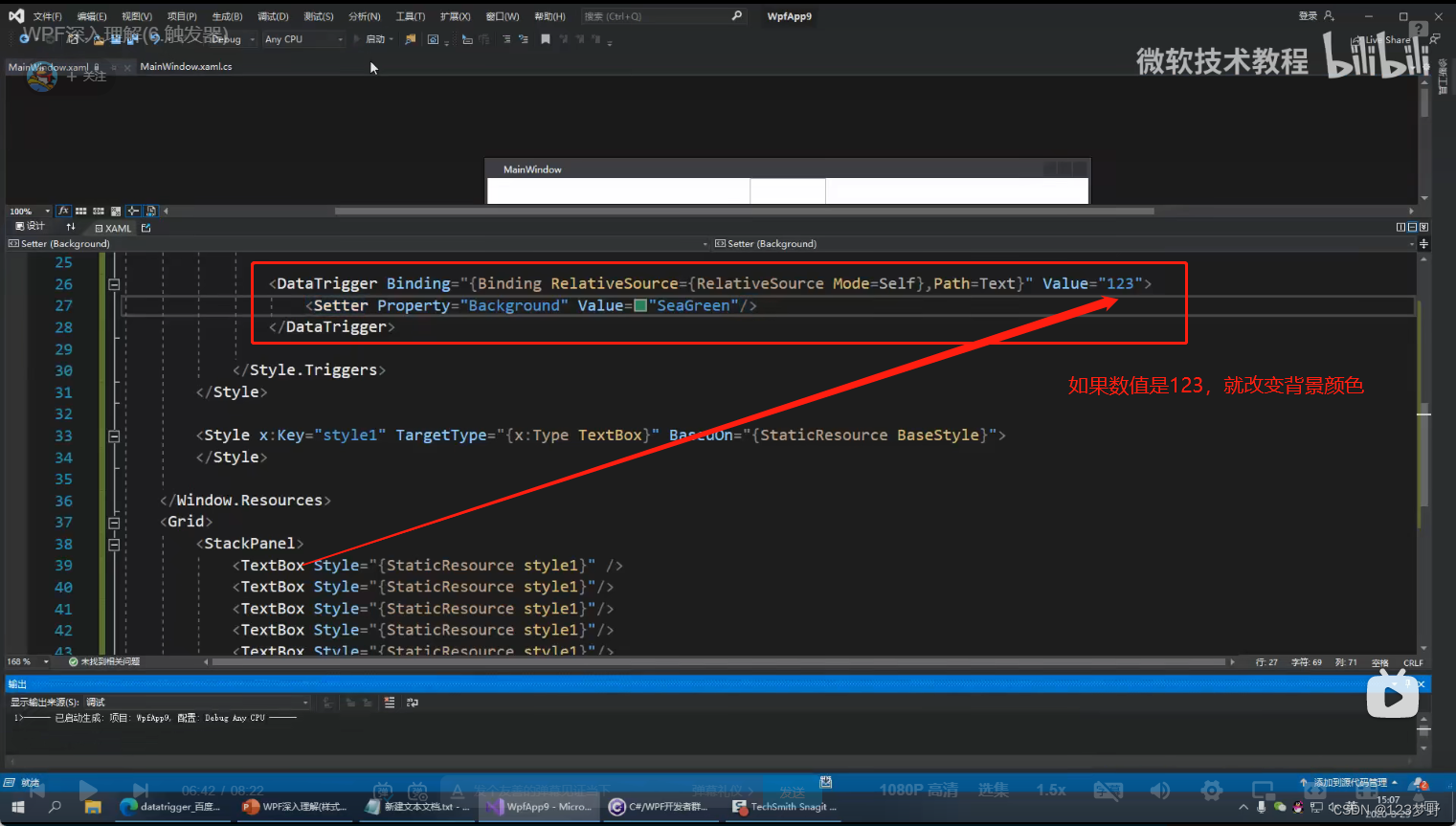Click the search magnifier icon
This screenshot has width=1456, height=826.
pos(736,16)
